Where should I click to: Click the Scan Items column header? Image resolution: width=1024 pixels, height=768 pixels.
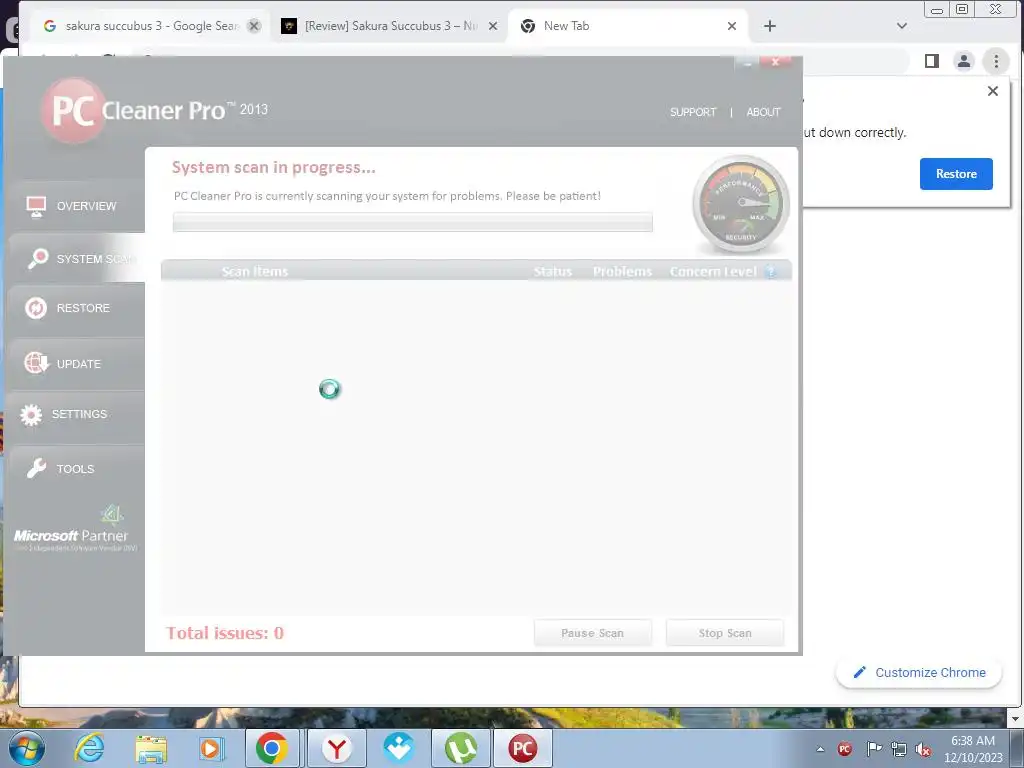(x=255, y=272)
